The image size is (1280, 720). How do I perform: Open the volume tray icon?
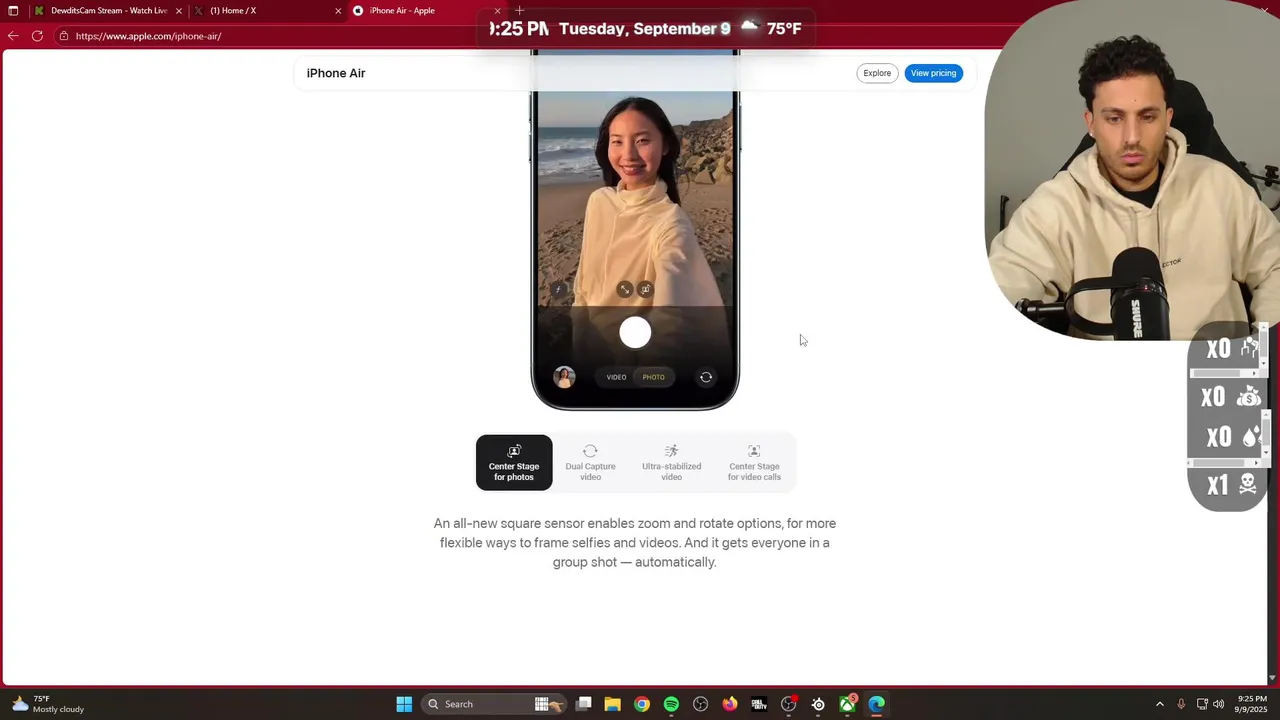pyautogui.click(x=1219, y=704)
